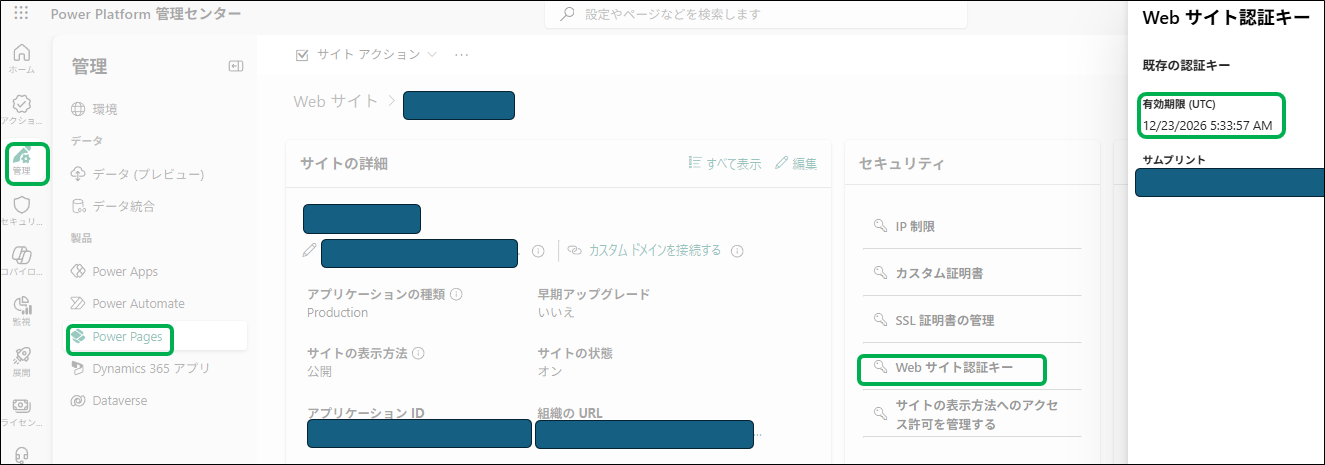Click the top search input field
1325x465 pixels.
(x=755, y=15)
